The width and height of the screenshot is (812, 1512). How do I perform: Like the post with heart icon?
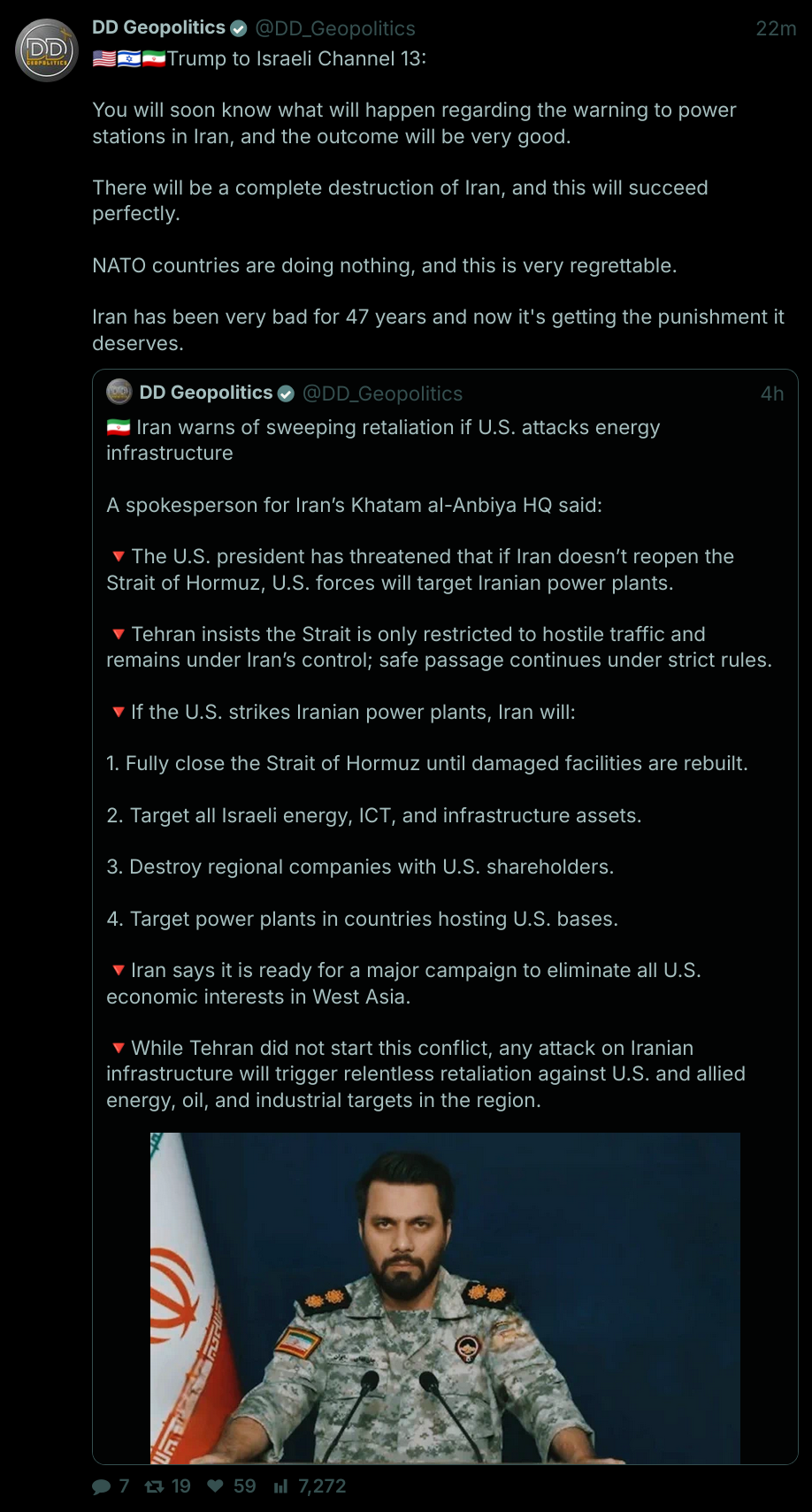[215, 1486]
